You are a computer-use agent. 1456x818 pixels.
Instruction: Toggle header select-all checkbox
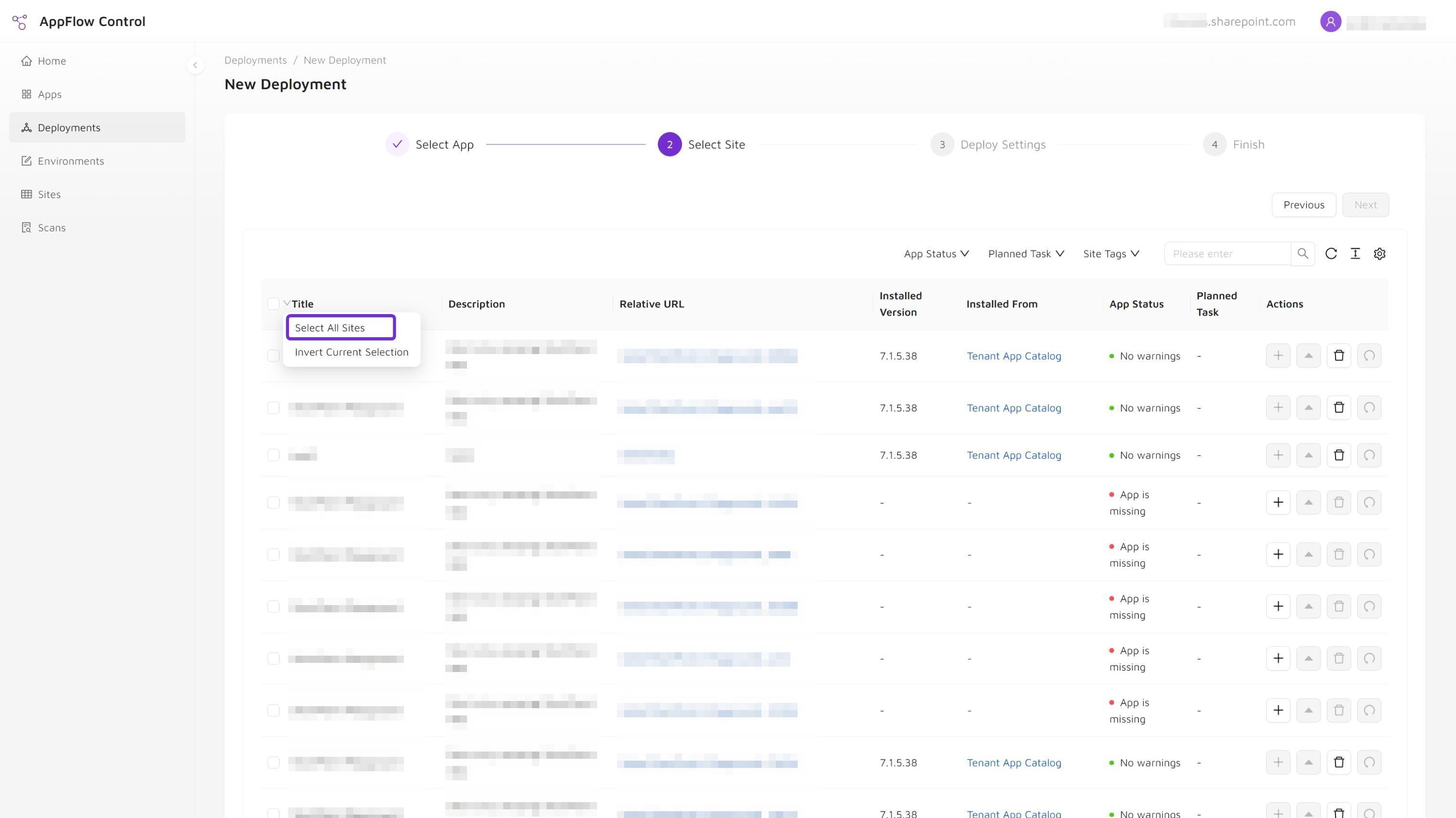(x=273, y=304)
